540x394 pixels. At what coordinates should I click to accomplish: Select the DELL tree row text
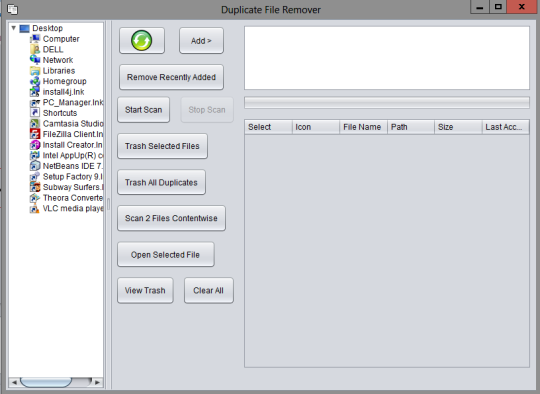pyautogui.click(x=53, y=50)
